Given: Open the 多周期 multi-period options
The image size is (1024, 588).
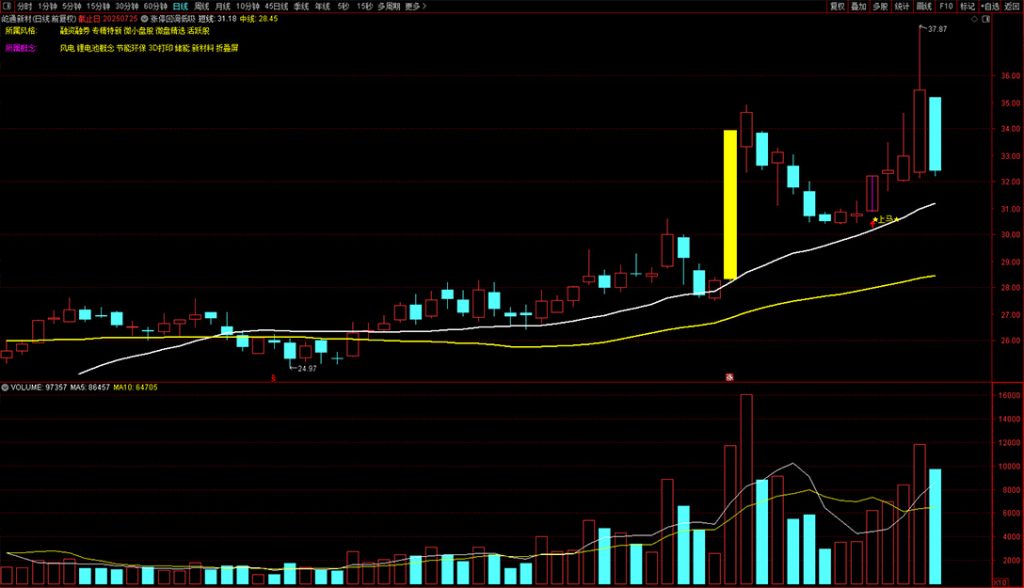Looking at the screenshot, I should pyautogui.click(x=388, y=6).
